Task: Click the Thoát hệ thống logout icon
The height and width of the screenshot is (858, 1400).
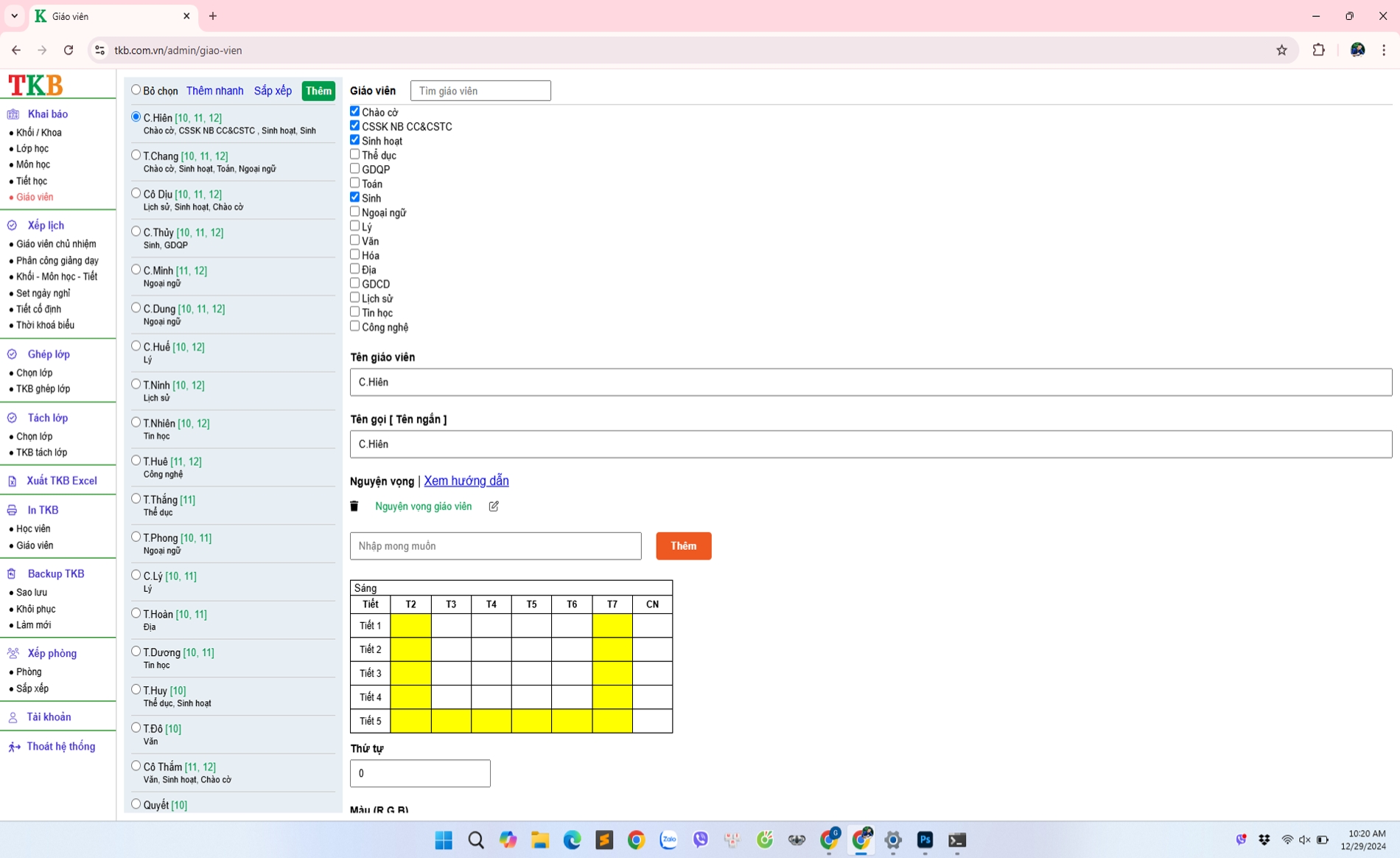Action: (x=14, y=747)
